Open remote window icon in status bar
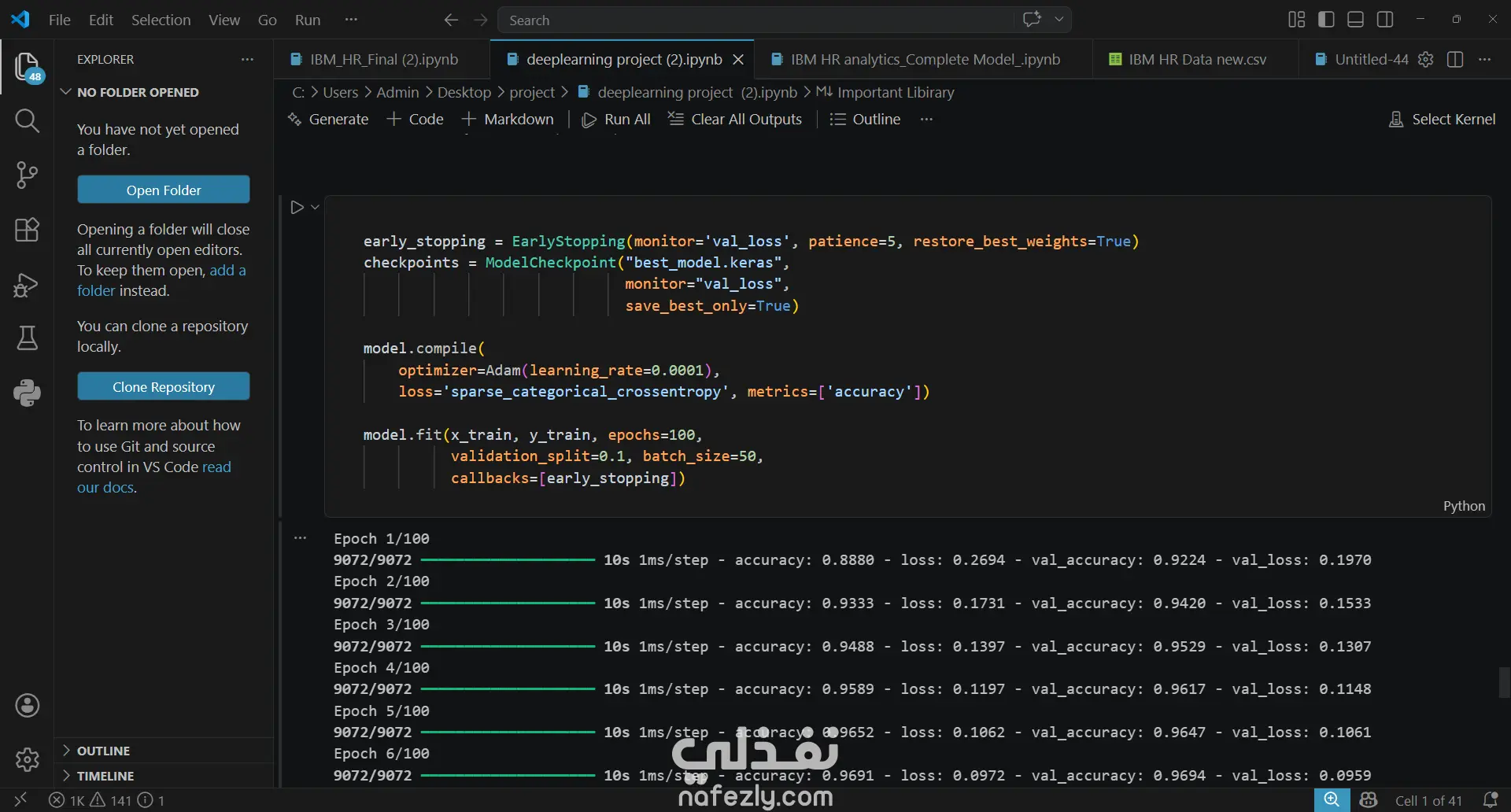The width and height of the screenshot is (1511, 812). click(x=20, y=800)
